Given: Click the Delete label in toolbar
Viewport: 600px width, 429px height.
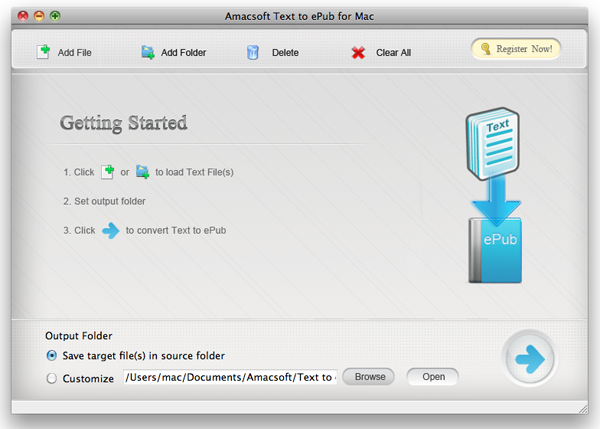Looking at the screenshot, I should tap(285, 52).
